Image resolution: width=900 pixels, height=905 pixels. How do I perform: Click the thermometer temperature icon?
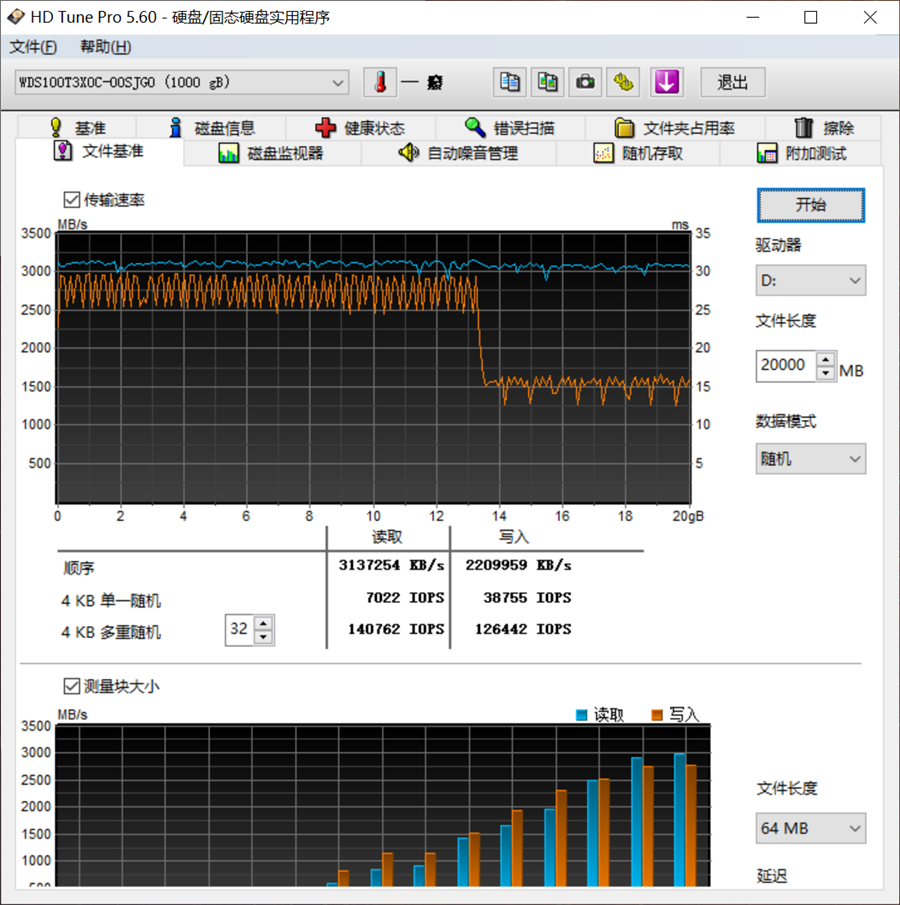tap(379, 82)
